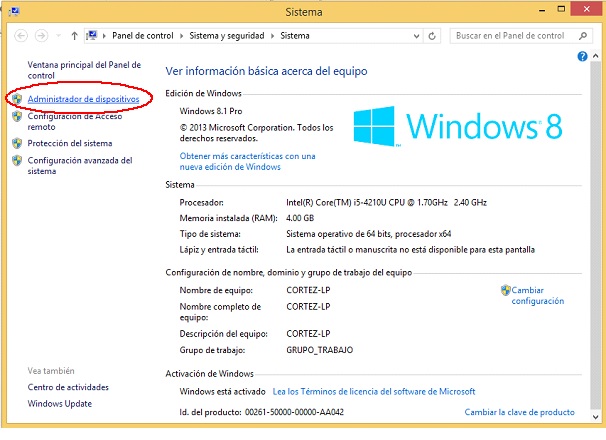Image resolution: width=606 pixels, height=440 pixels.
Task: Open the blue Help question mark
Action: pos(582,56)
